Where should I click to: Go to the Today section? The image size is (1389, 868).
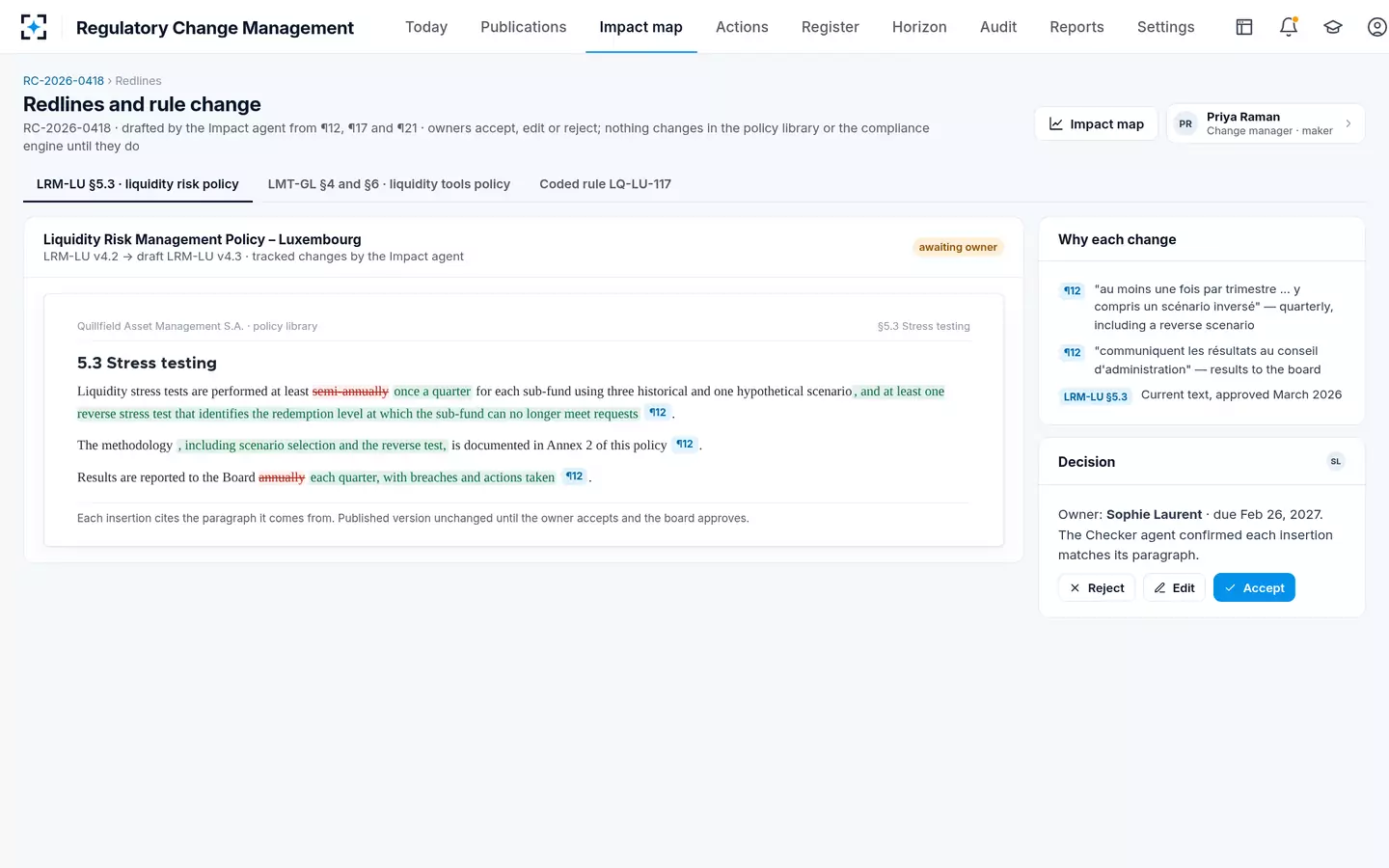pos(426,27)
